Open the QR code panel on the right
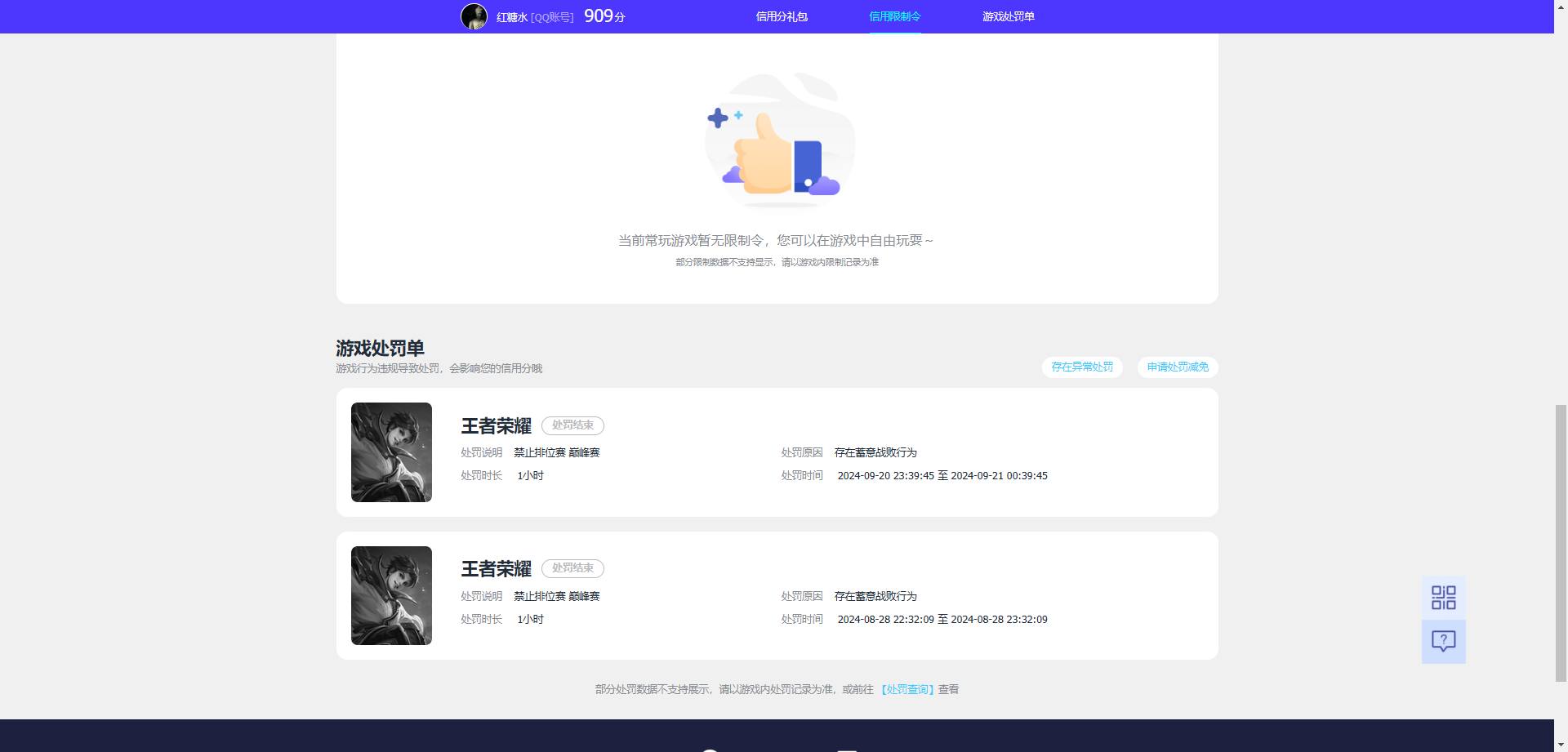The height and width of the screenshot is (752, 1568). coord(1444,598)
